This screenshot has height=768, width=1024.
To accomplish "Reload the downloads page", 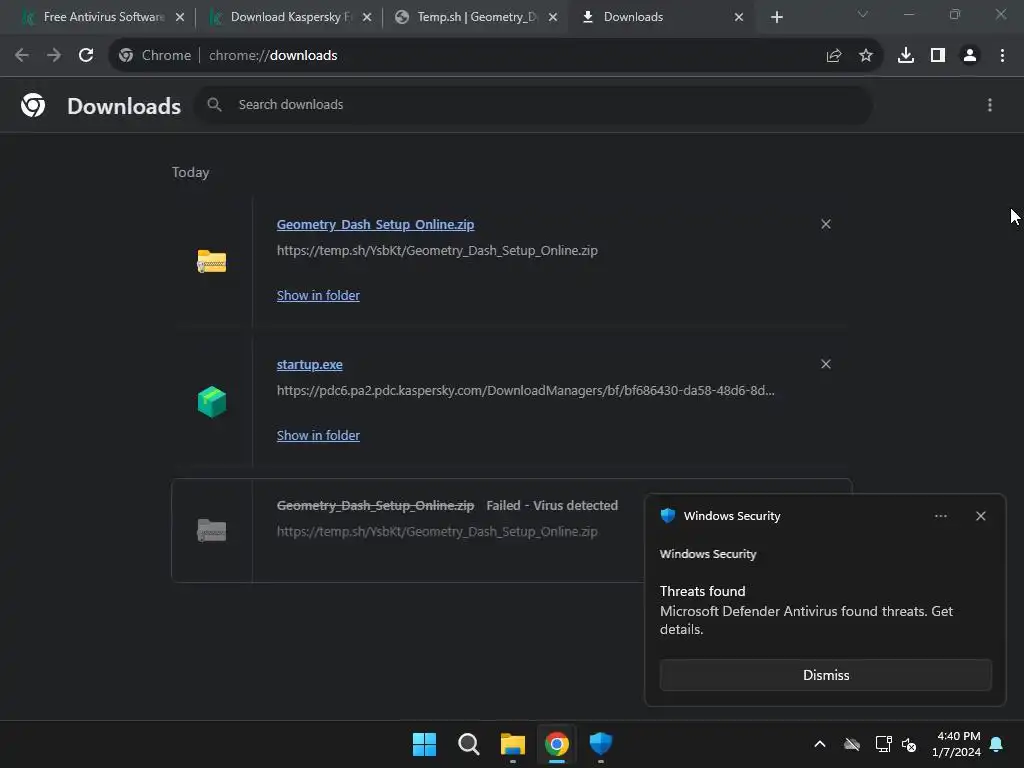I will [x=86, y=56].
